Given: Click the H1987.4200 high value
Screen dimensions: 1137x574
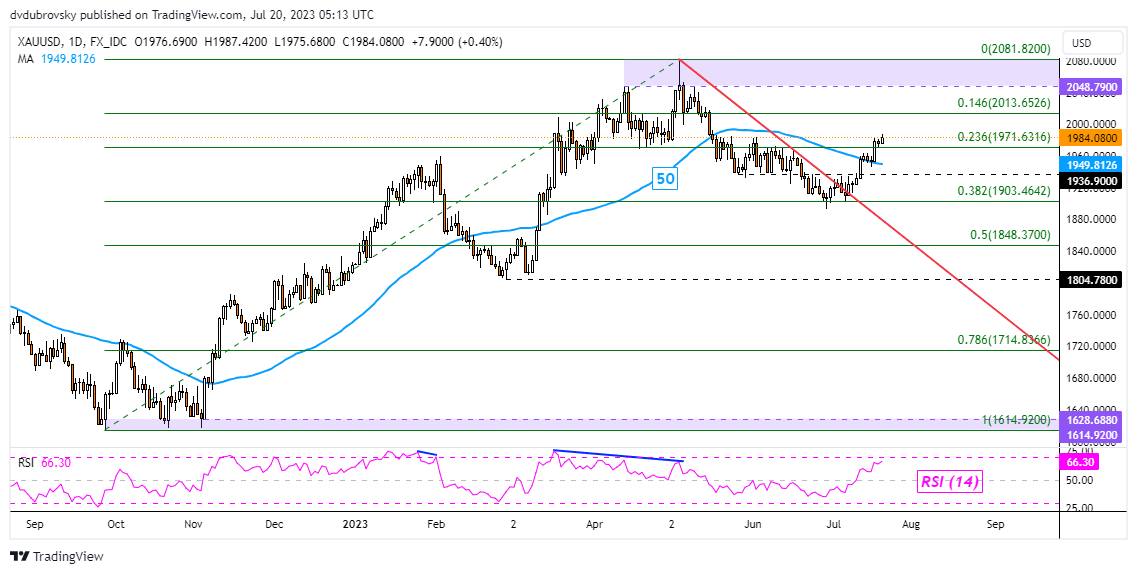Looking at the screenshot, I should coord(237,42).
